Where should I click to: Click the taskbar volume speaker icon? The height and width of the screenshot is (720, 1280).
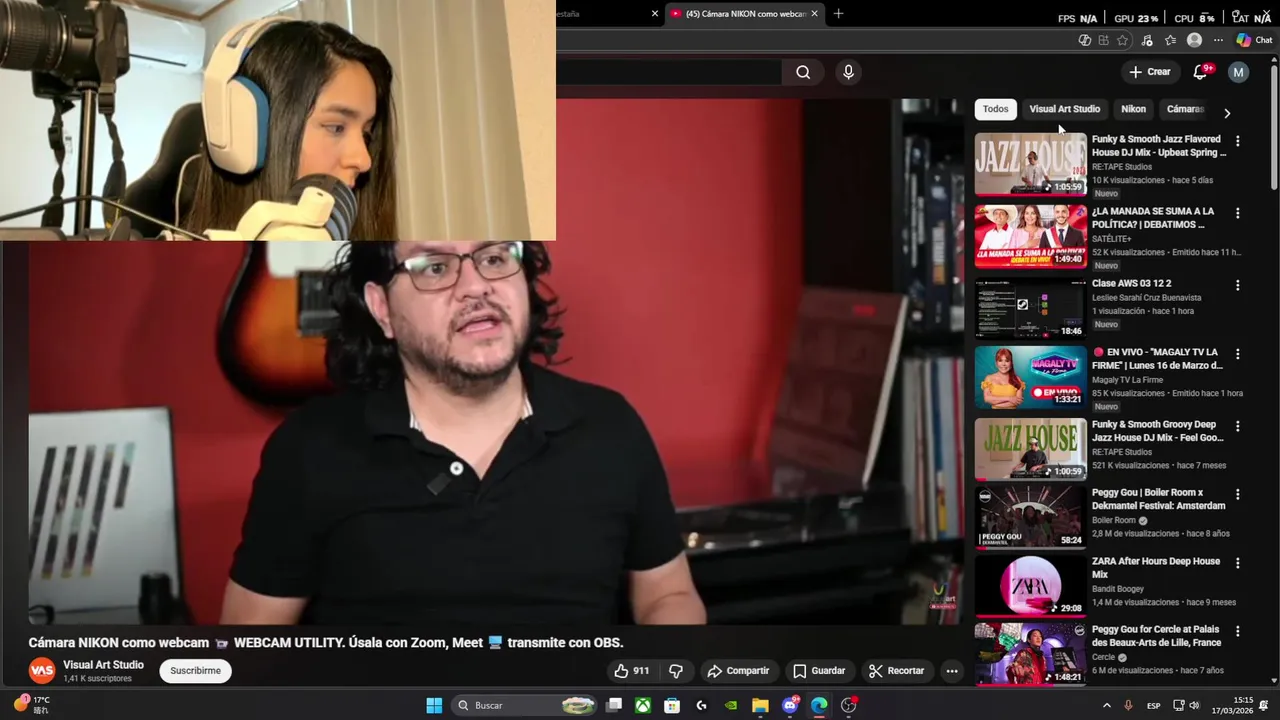pyautogui.click(x=1194, y=706)
